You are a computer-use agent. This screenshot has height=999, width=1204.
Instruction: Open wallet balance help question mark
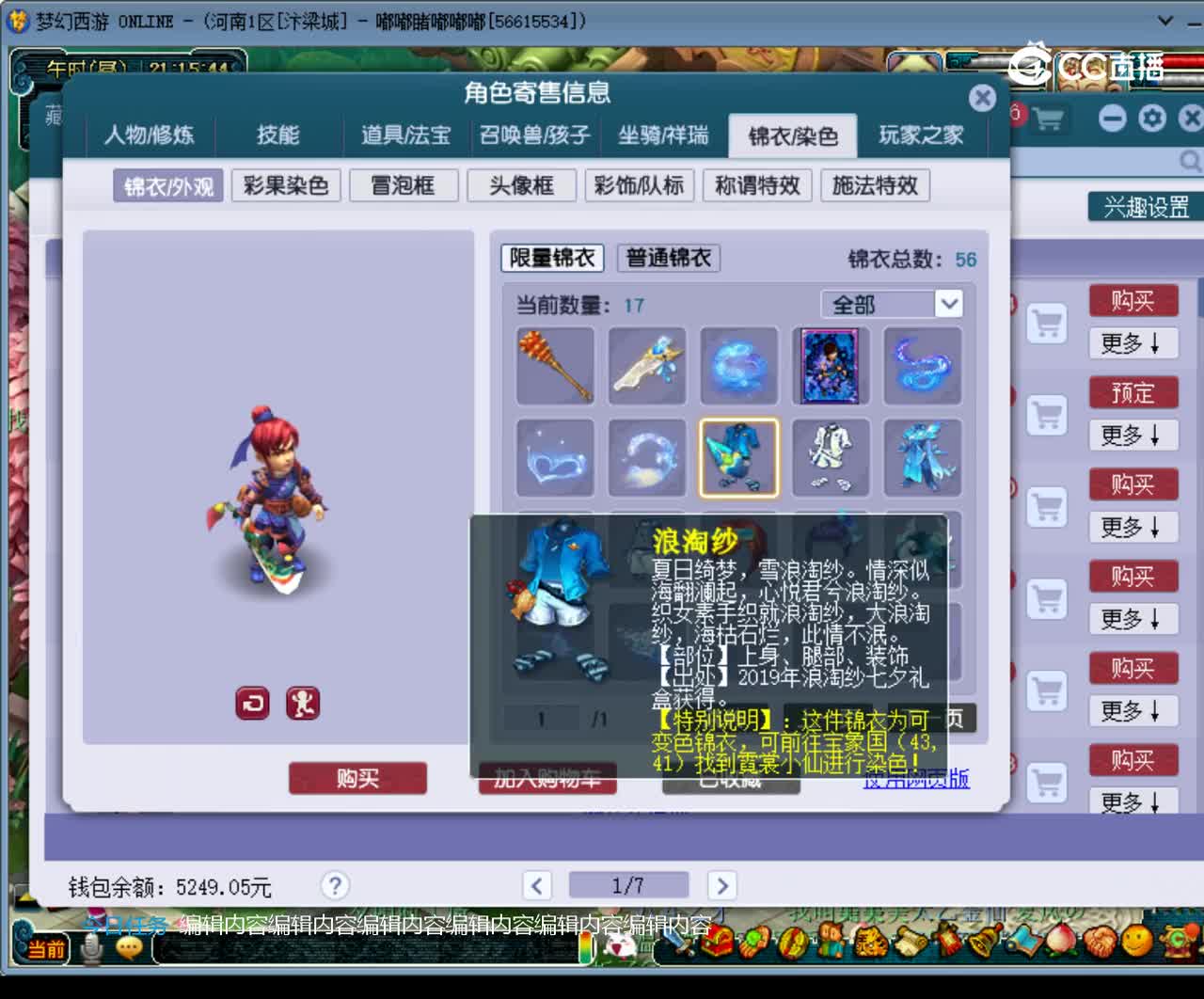[x=335, y=885]
